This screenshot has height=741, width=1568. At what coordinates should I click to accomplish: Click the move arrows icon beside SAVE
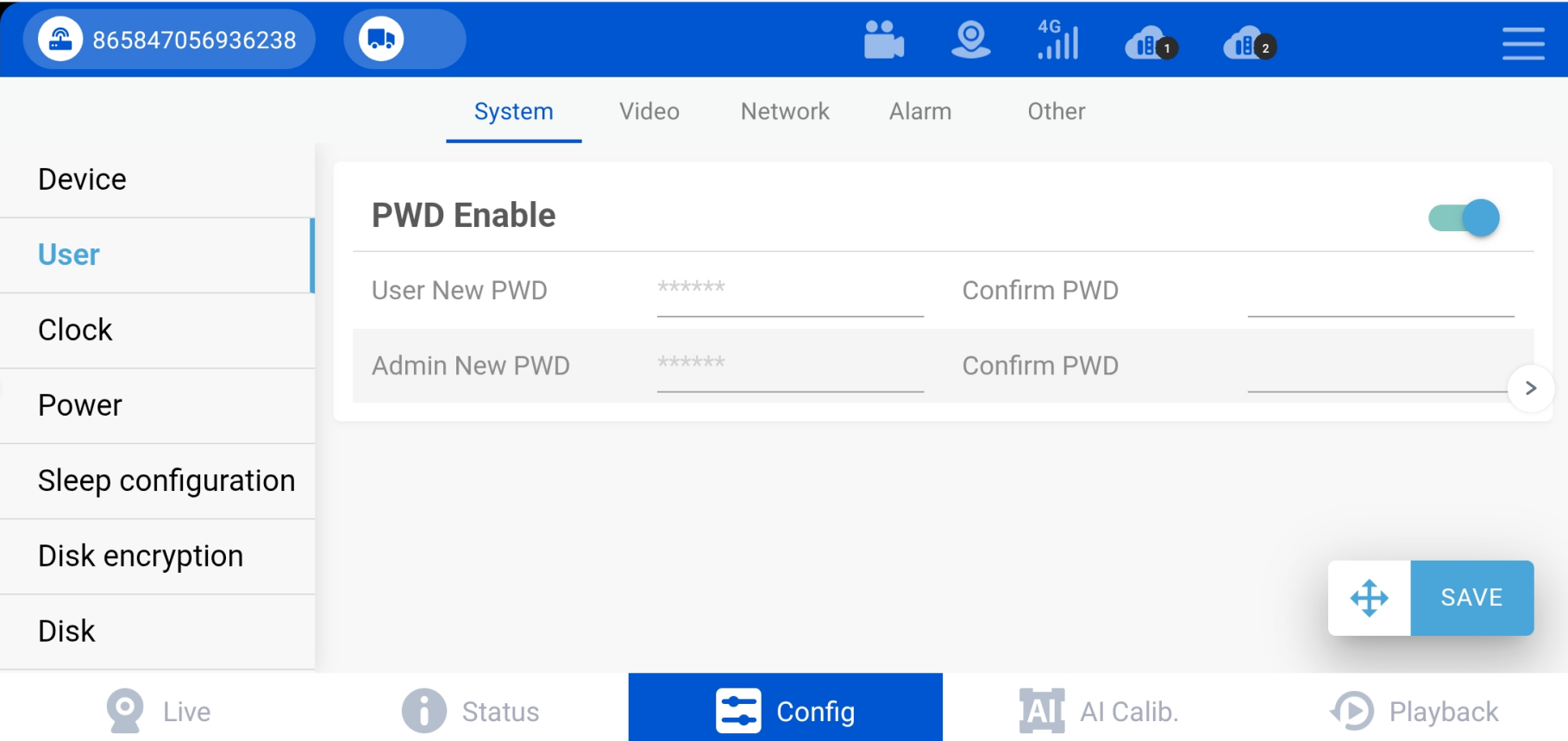(1370, 598)
